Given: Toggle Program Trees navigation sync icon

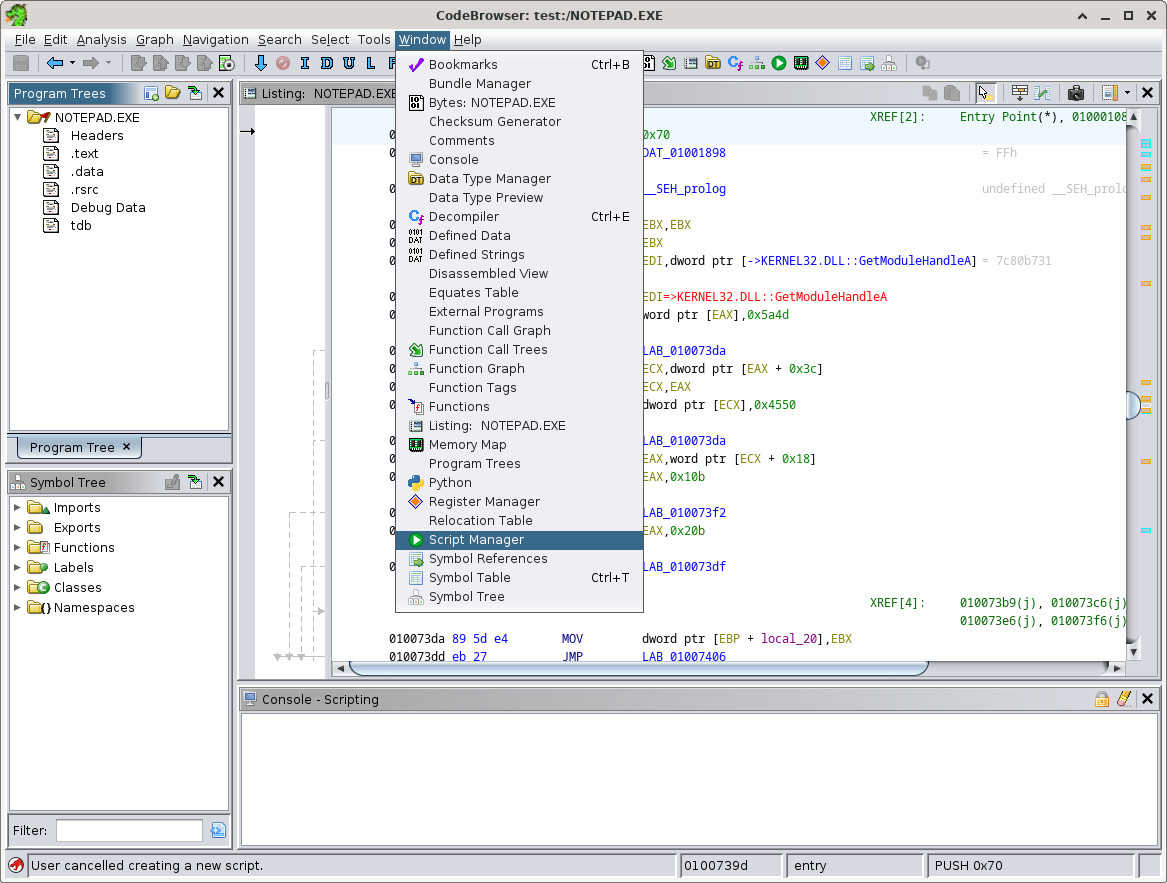Looking at the screenshot, I should coord(195,93).
